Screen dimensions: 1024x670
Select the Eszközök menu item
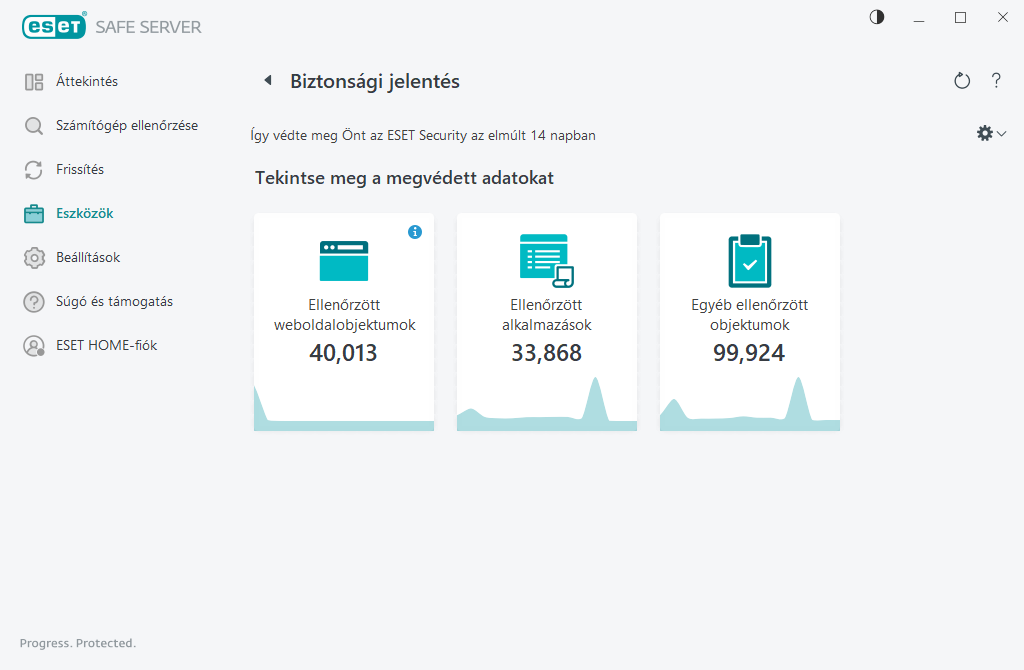(x=85, y=214)
